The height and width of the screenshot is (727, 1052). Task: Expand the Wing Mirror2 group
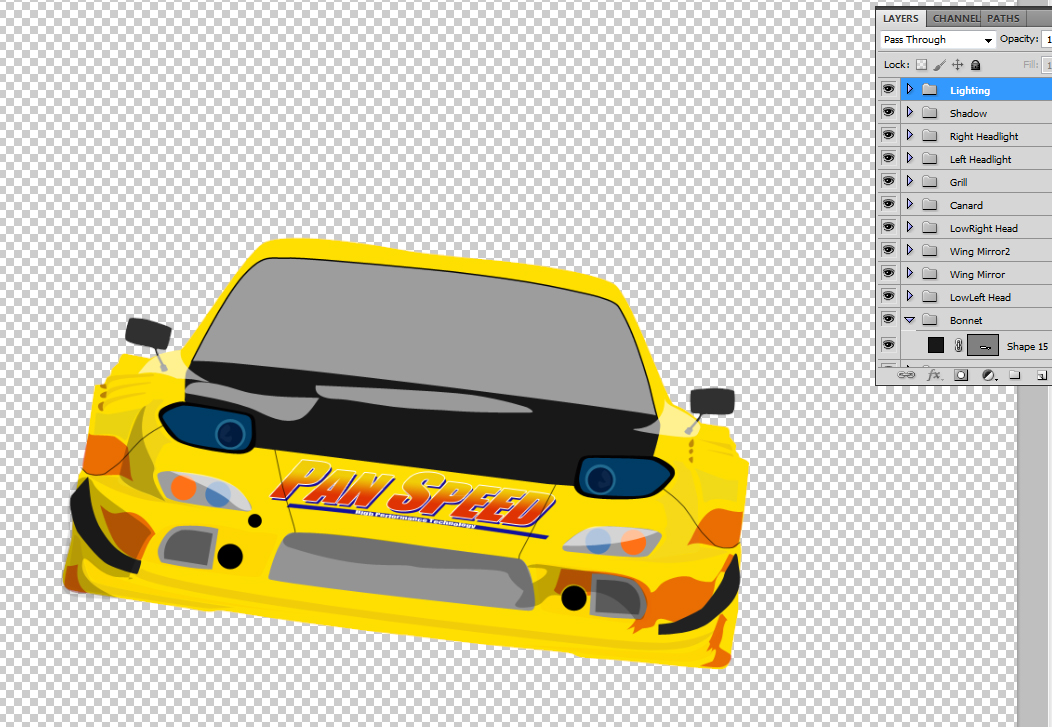(x=910, y=250)
